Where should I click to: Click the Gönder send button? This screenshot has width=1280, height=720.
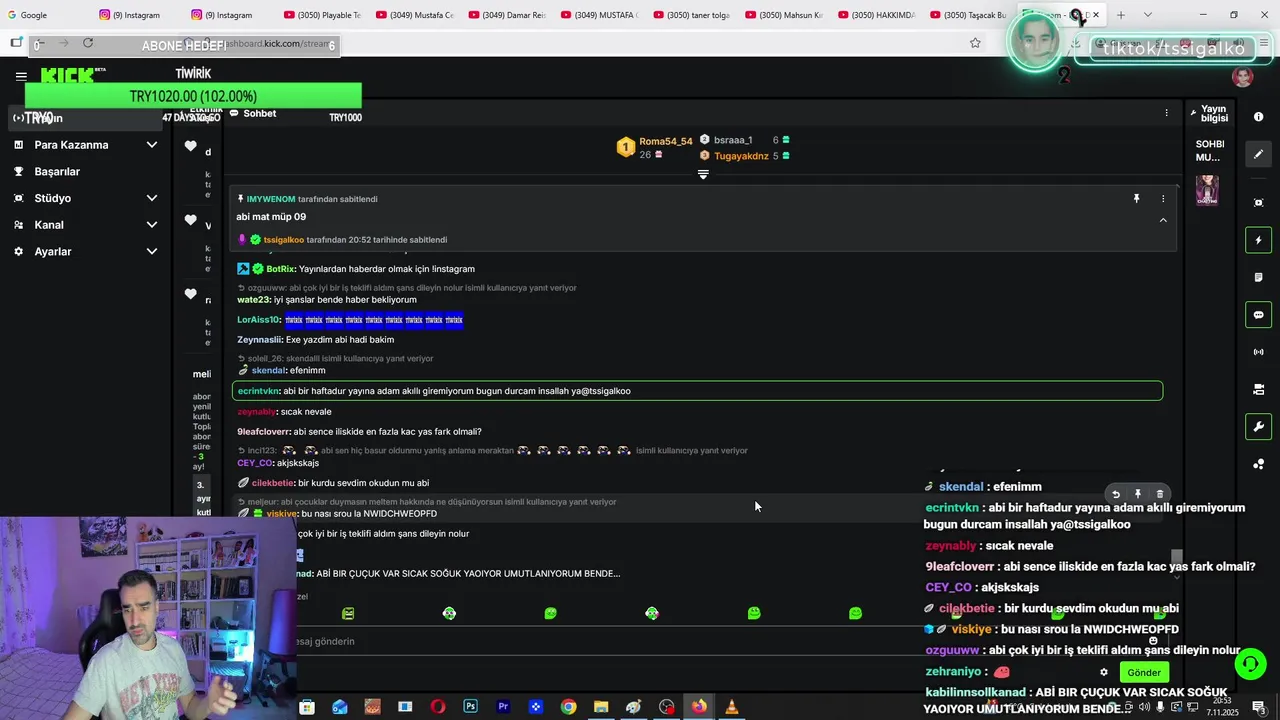coord(1143,672)
